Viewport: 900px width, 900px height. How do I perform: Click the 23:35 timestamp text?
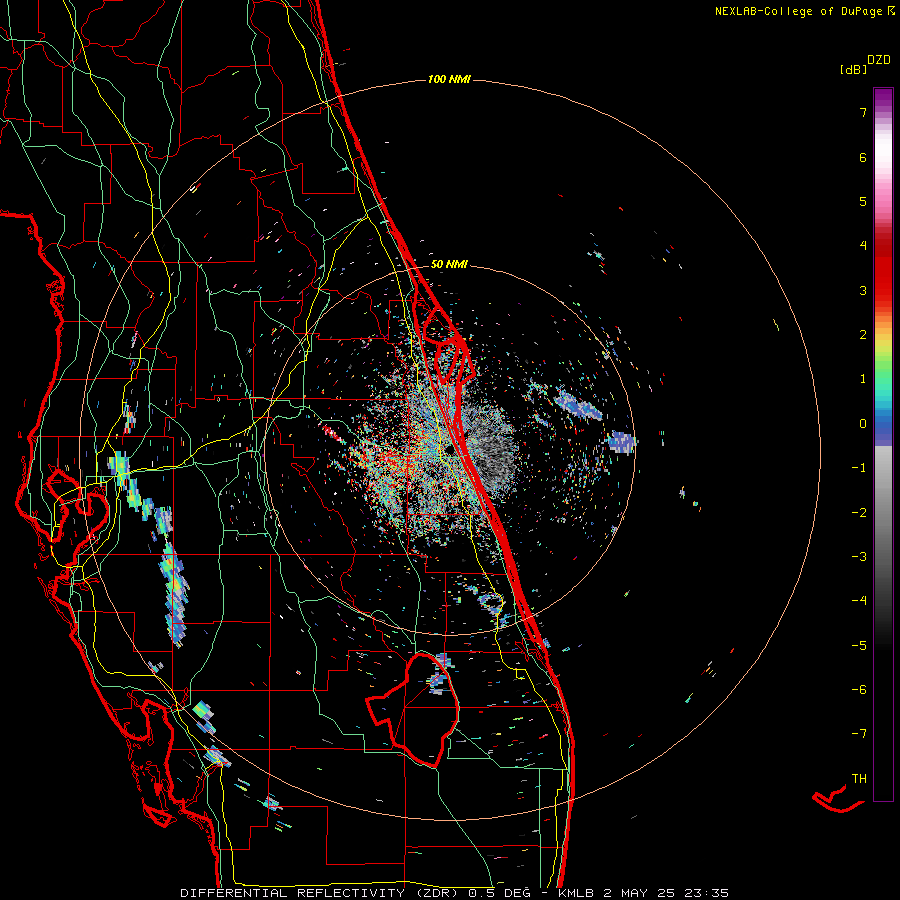coord(708,893)
